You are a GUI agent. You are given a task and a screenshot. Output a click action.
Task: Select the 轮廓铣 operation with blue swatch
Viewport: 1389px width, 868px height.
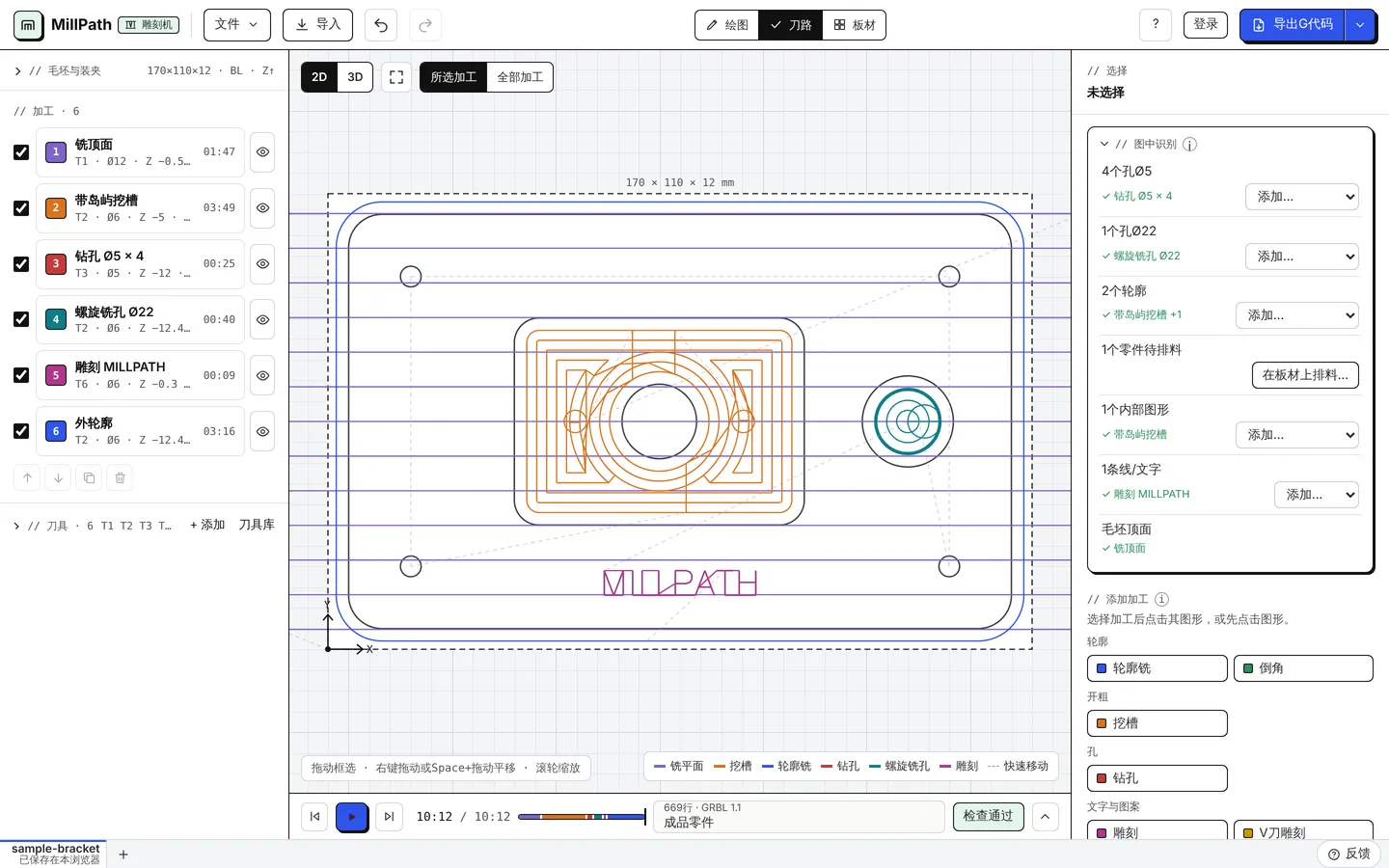click(x=1157, y=668)
